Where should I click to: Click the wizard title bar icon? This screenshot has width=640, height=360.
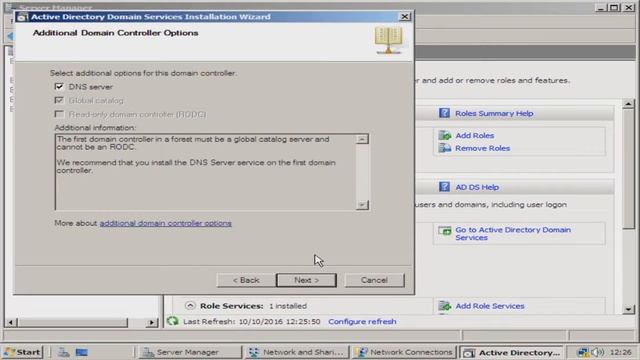tap(22, 17)
